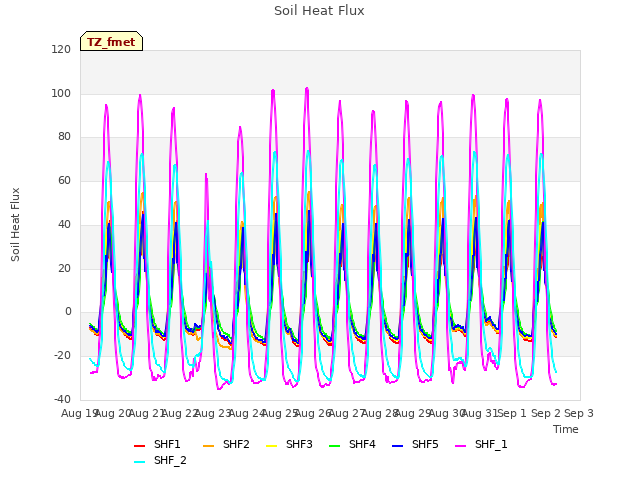
Task: Select the SHF1 legend entry
Action: tap(157, 444)
